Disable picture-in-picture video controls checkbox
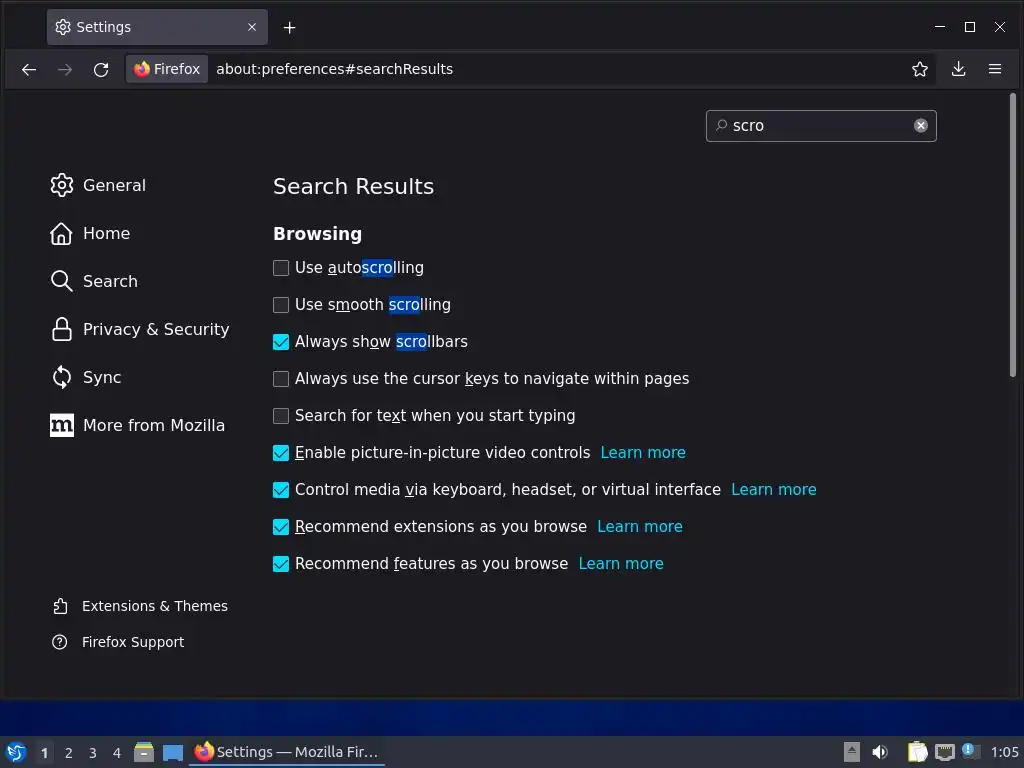 point(281,453)
